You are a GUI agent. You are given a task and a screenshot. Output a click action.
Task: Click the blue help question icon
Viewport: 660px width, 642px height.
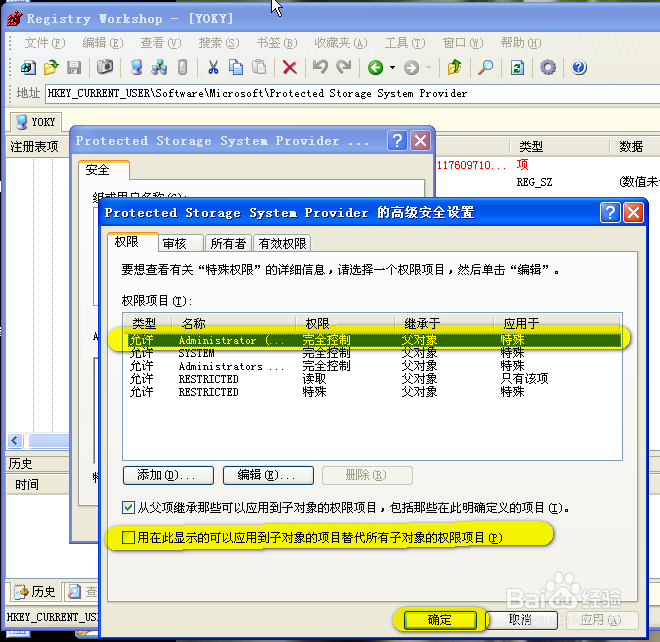(x=579, y=67)
